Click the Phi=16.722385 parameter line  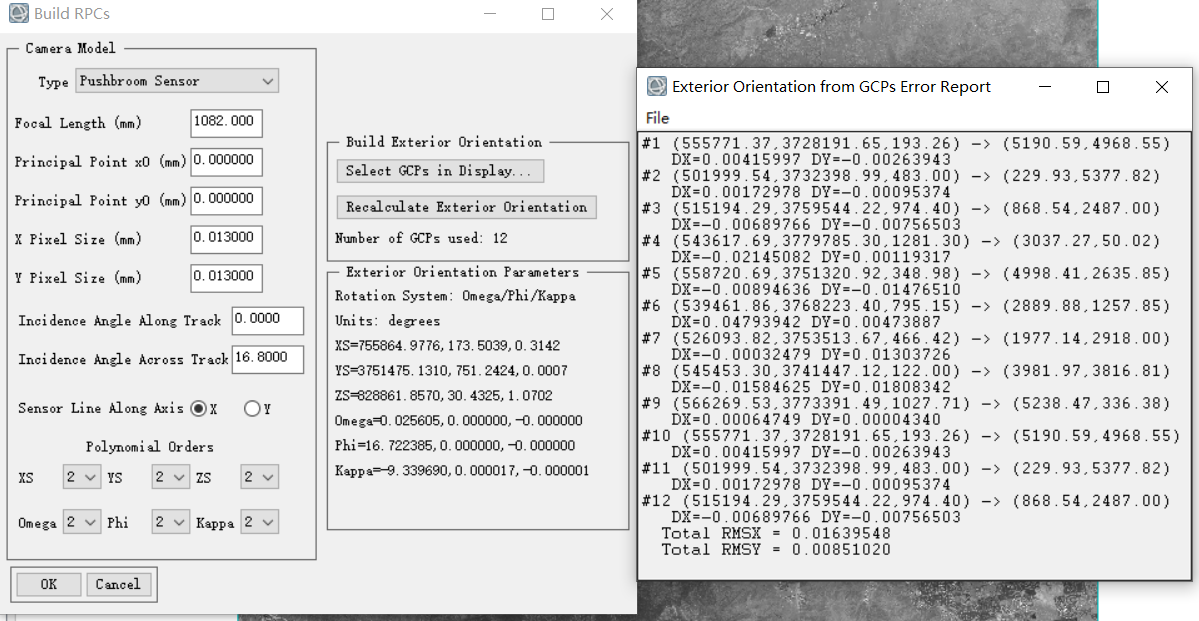click(x=455, y=445)
